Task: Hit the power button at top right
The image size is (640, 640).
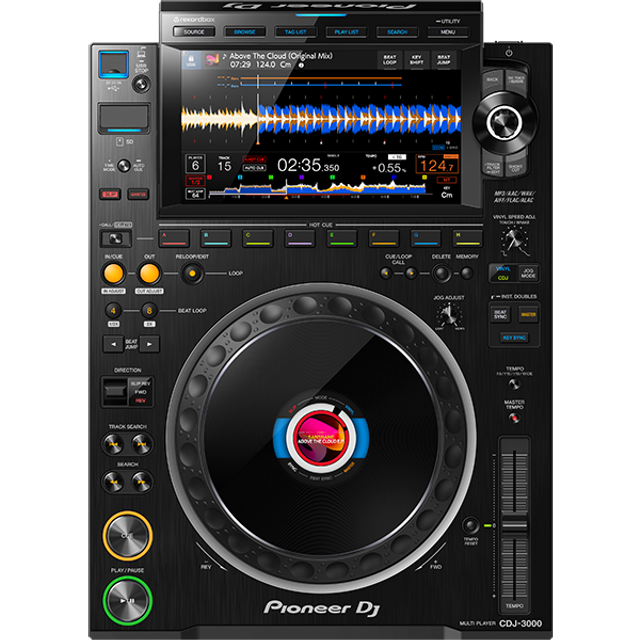Action: [x=509, y=53]
